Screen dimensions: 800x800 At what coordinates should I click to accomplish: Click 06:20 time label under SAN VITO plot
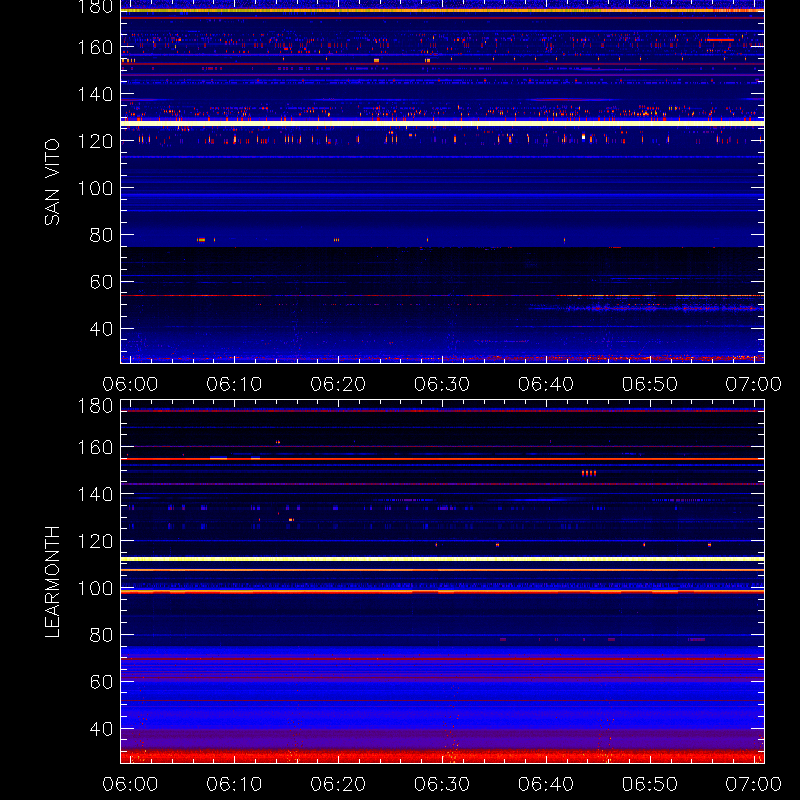click(x=338, y=384)
